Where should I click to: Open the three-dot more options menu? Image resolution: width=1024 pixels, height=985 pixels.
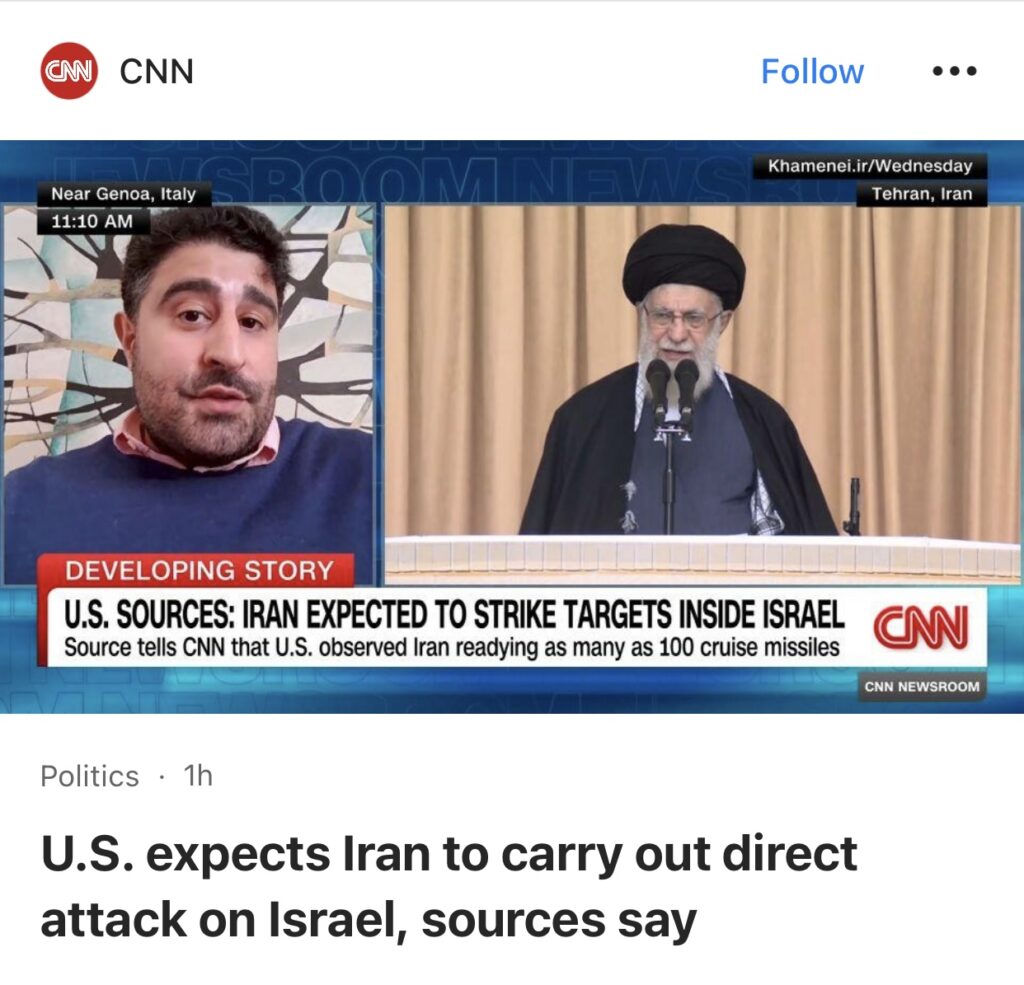[x=954, y=71]
